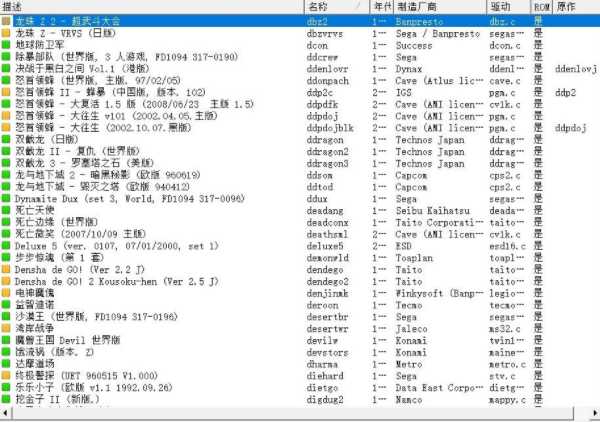Click the orange icon beside 大往生 v101 row
Image resolution: width=600 pixels, height=422 pixels.
click(x=6, y=116)
